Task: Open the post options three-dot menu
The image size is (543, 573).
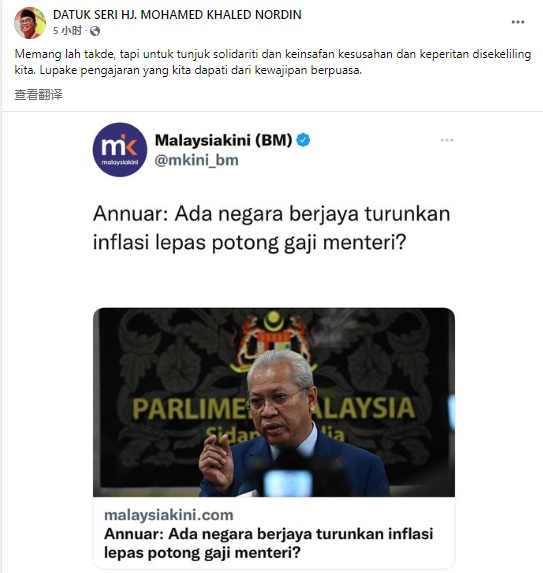Action: coord(518,22)
